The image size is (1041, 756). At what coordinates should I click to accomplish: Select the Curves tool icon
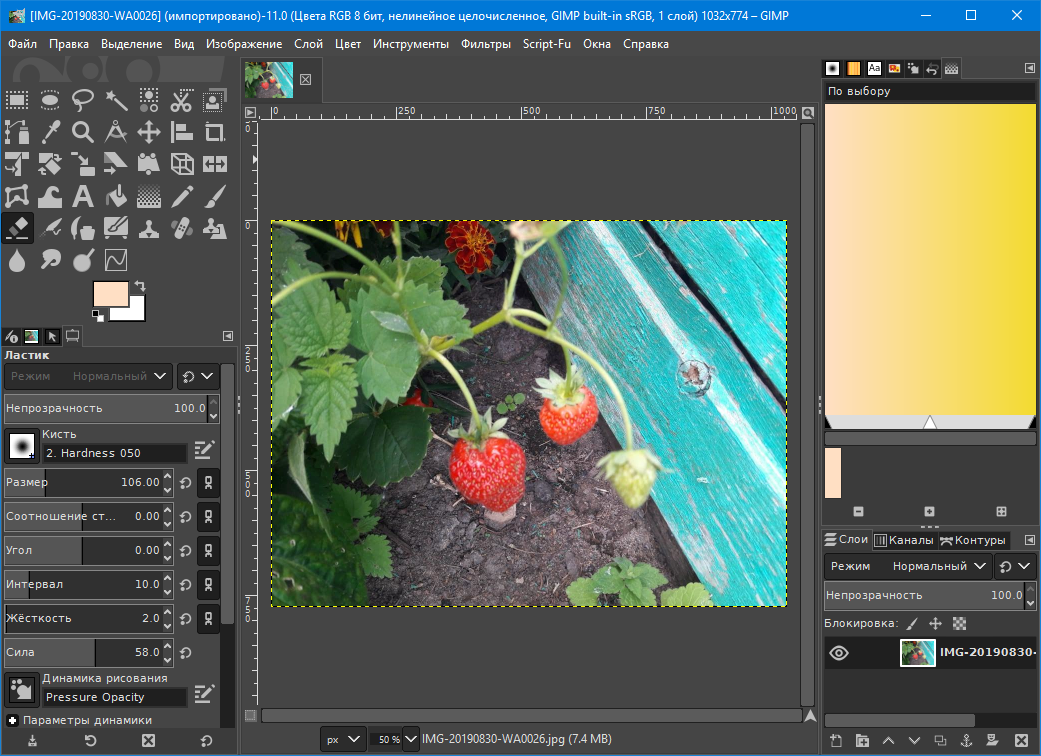(116, 260)
